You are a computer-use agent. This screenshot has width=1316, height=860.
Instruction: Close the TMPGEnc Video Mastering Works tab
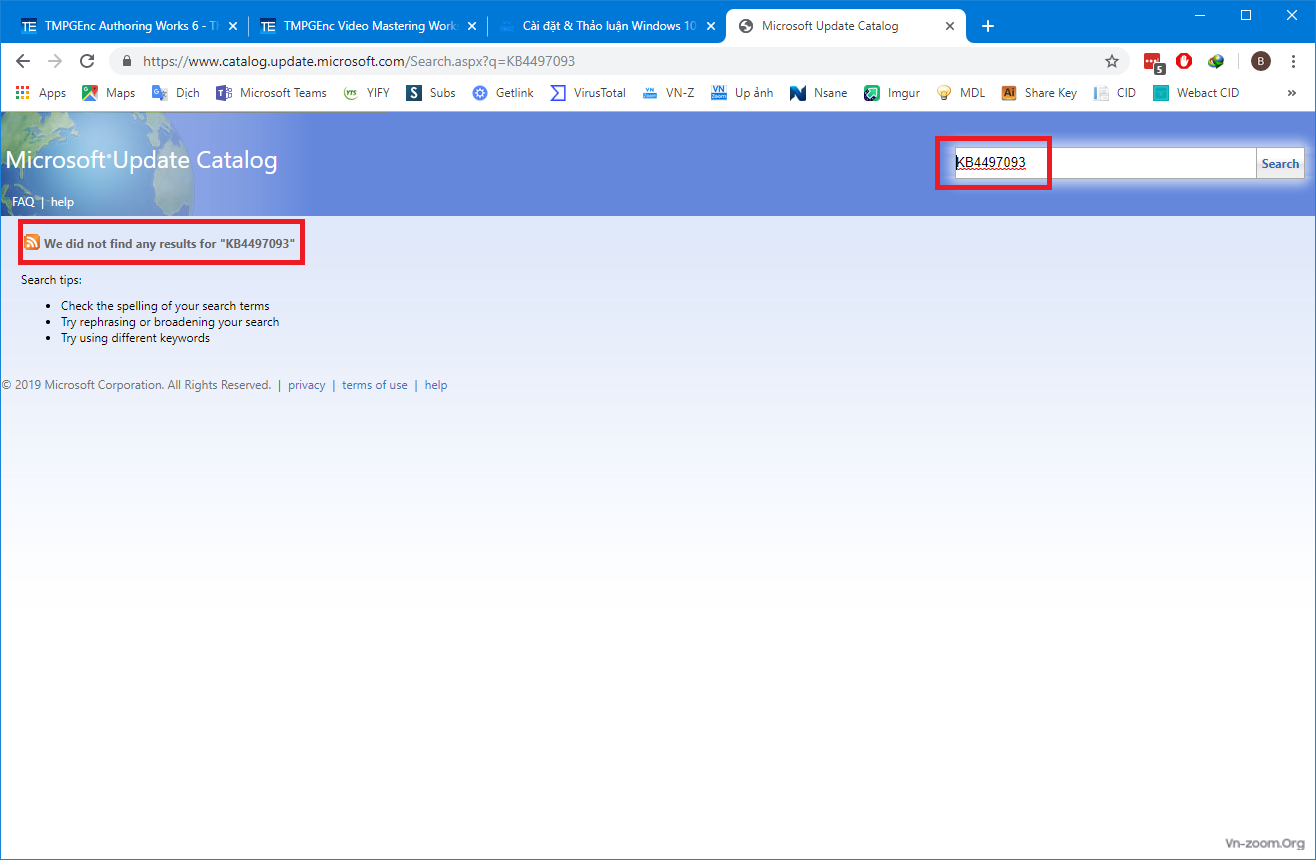tap(472, 27)
